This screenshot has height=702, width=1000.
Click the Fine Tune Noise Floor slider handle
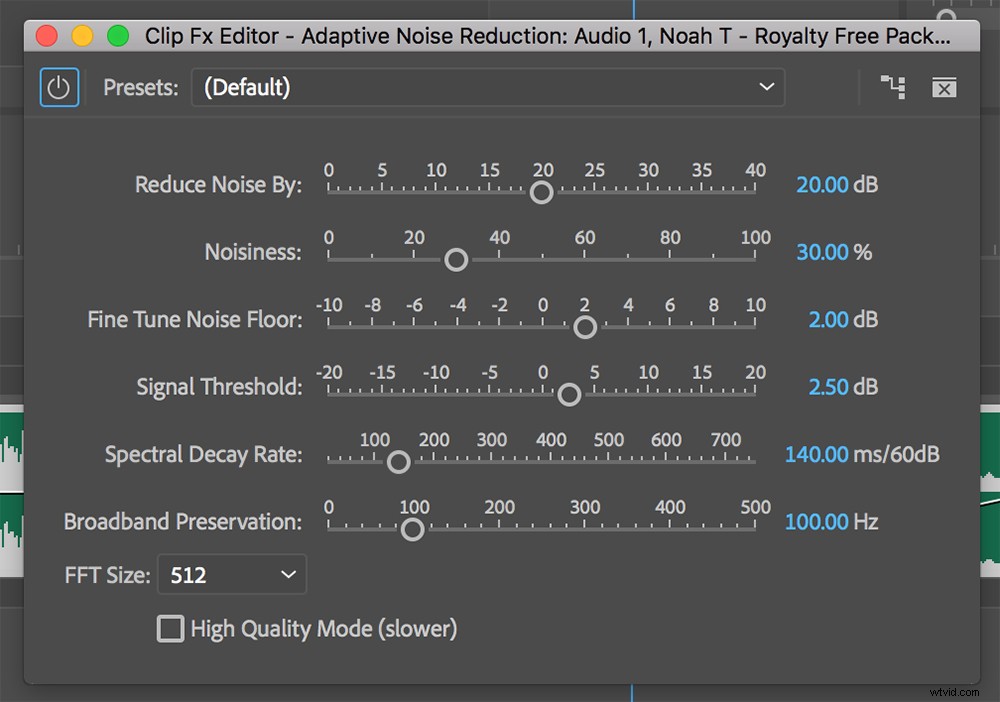click(585, 327)
